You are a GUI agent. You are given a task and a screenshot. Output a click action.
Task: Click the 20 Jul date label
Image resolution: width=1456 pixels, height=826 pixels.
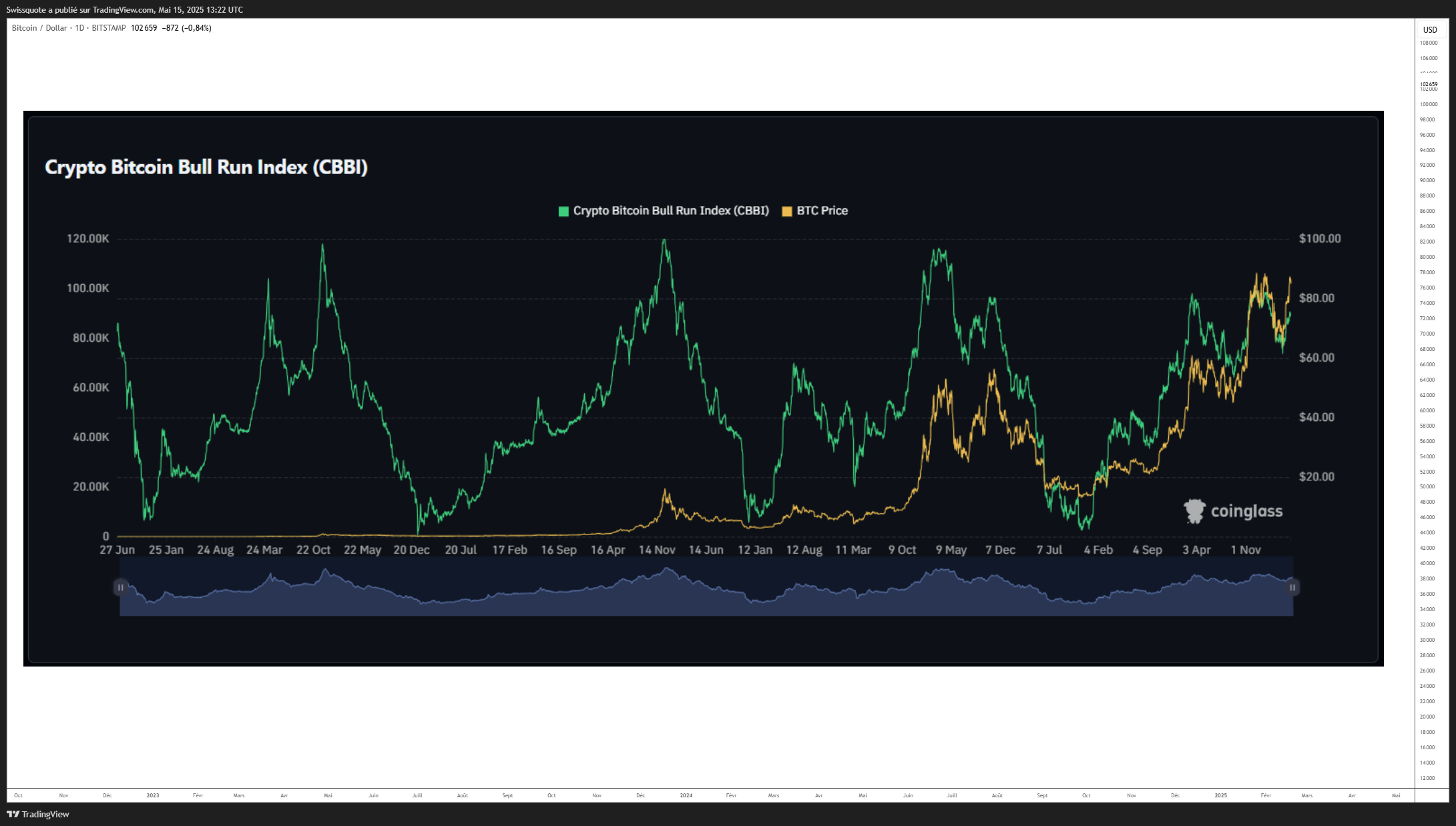(x=461, y=550)
